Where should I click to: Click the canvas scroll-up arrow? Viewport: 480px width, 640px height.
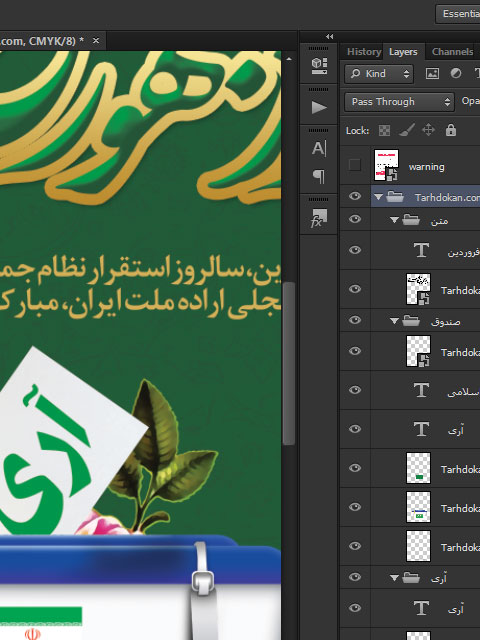coord(289,59)
